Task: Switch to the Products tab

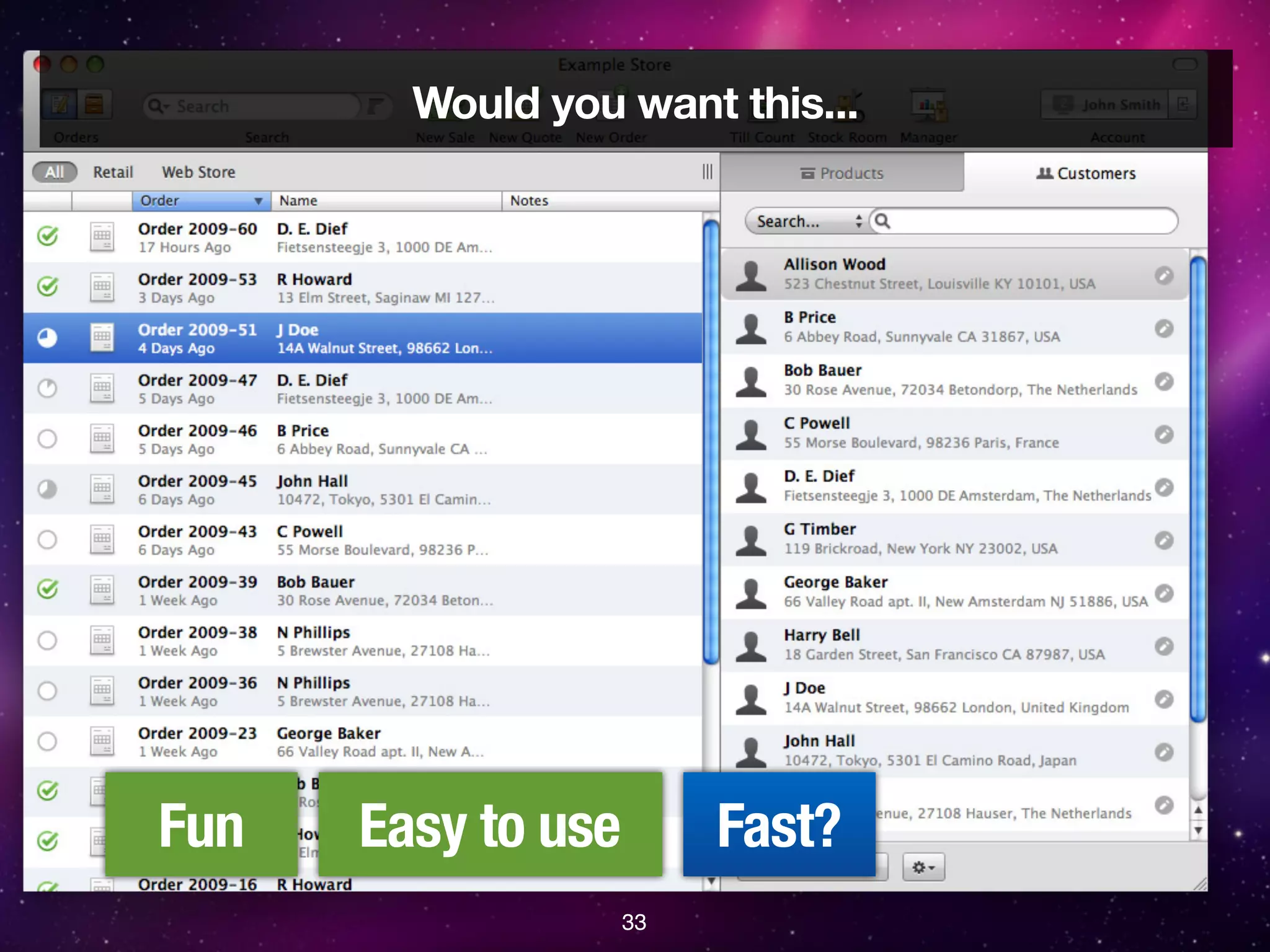Action: coord(841,174)
